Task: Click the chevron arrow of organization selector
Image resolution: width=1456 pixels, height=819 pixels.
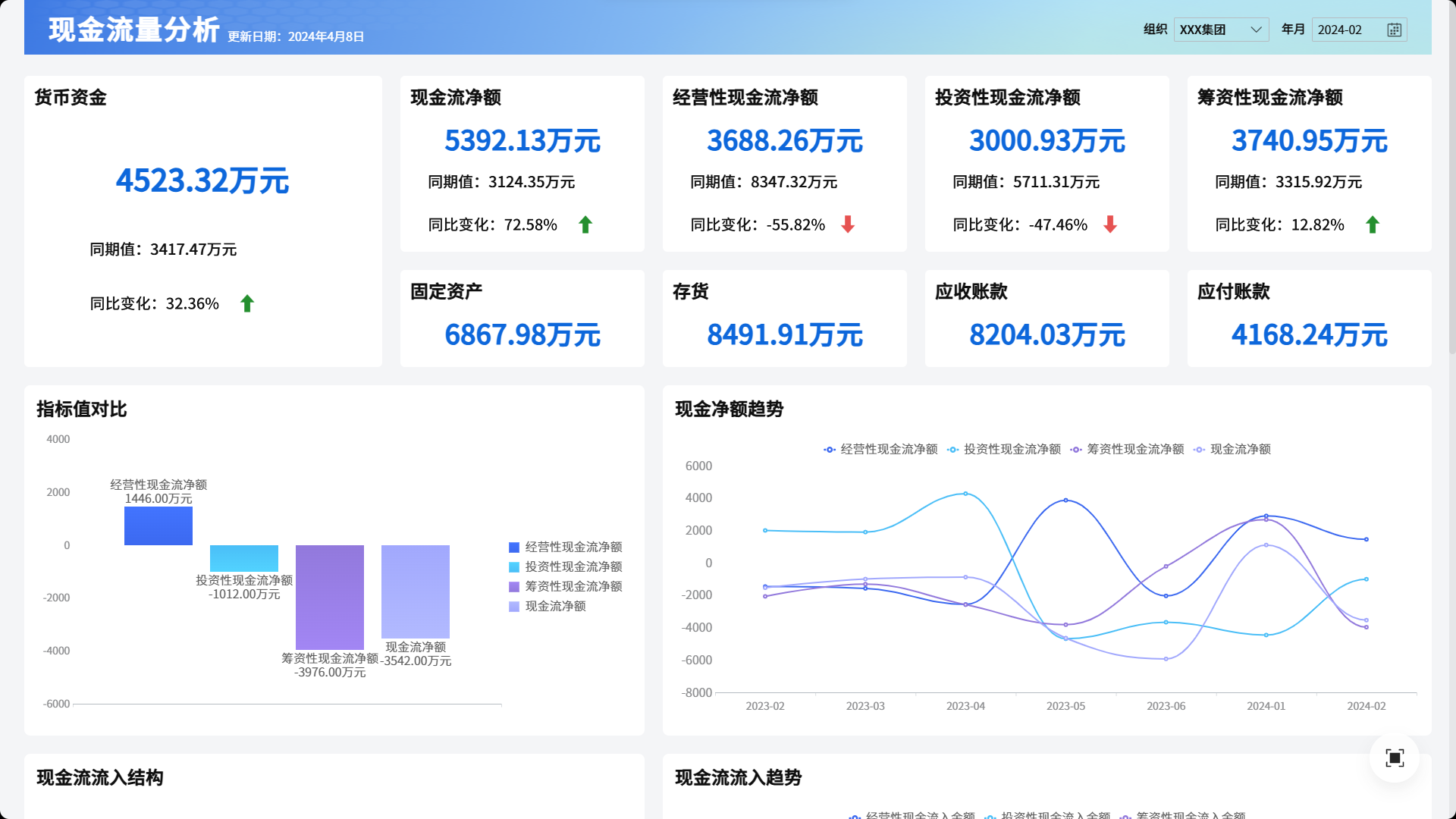Action: 1256,30
